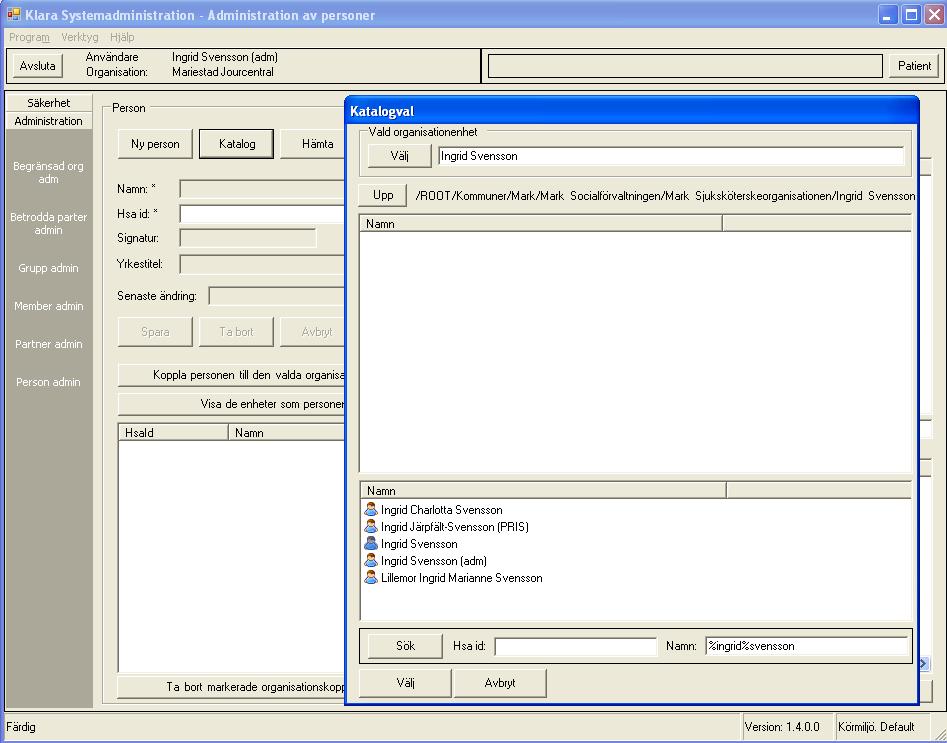Screen dimensions: 947x743
Task: Click the person icon beside the plain Ingrid Svensson entry
Action: (371, 543)
